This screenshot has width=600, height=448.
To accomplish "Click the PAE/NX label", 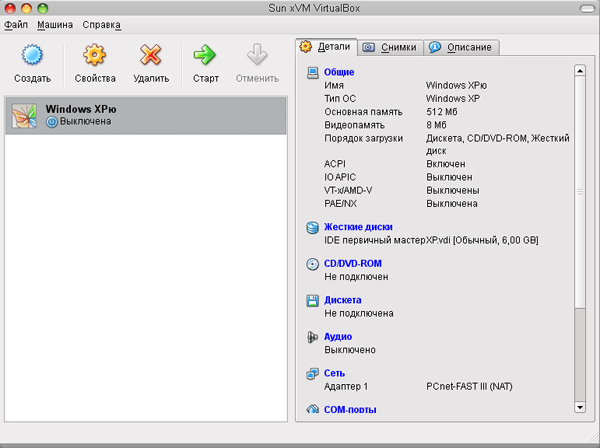I will point(341,204).
